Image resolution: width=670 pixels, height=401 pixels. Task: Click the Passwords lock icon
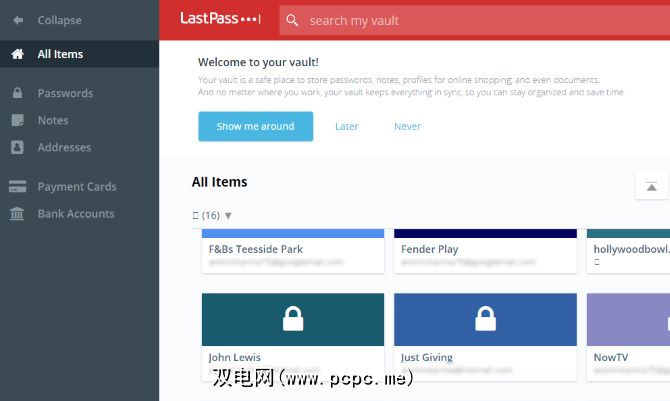point(18,93)
